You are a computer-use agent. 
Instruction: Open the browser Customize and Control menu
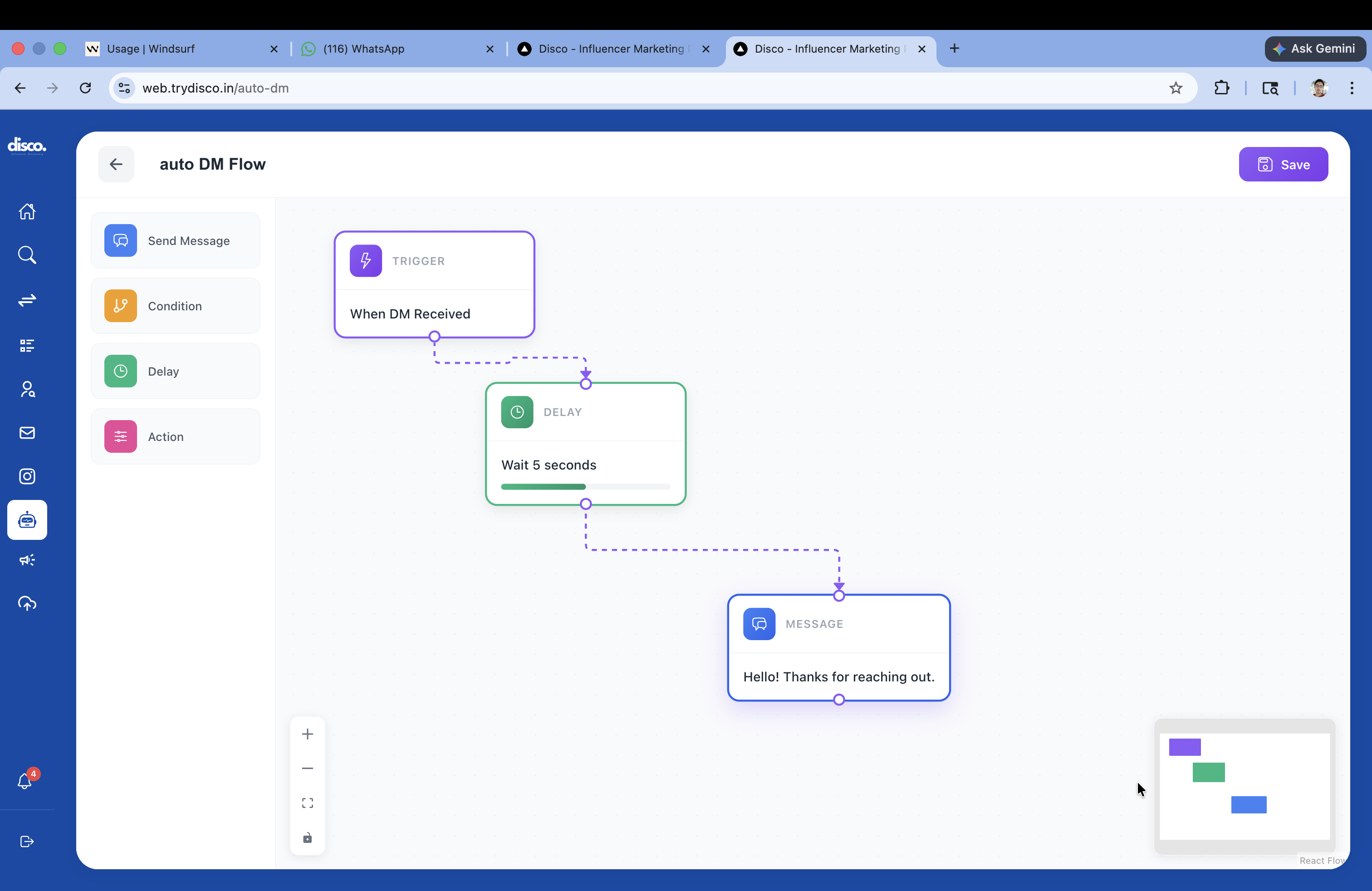(1352, 88)
